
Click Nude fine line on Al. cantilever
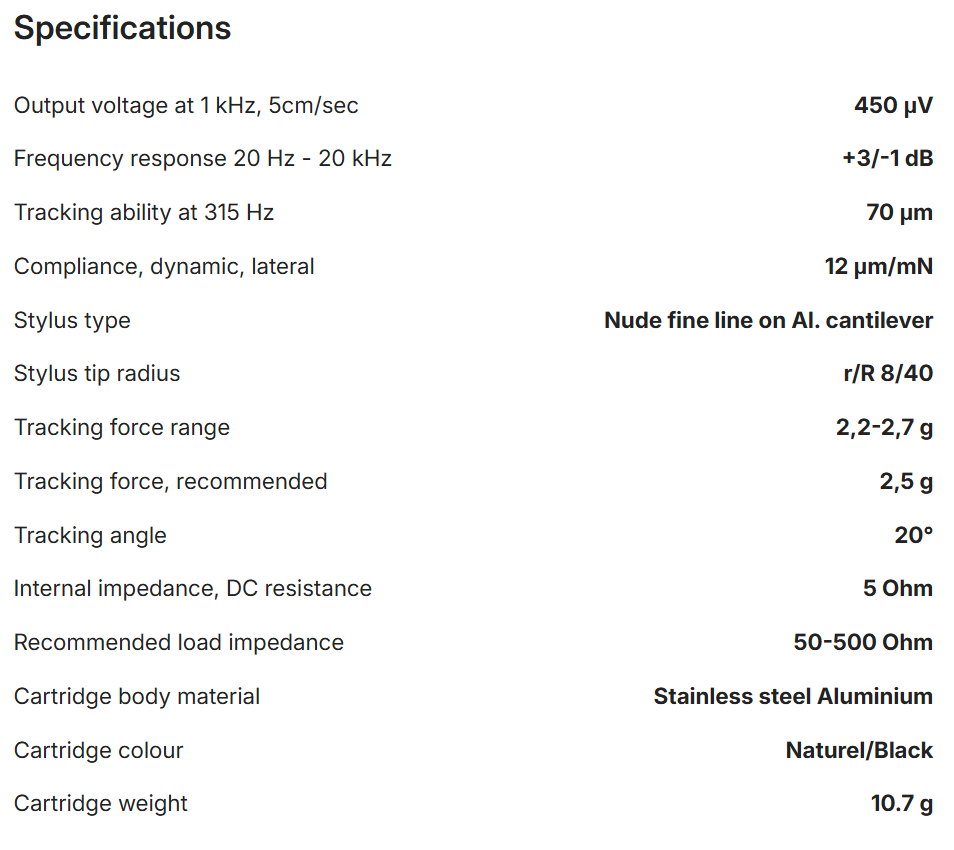(768, 321)
